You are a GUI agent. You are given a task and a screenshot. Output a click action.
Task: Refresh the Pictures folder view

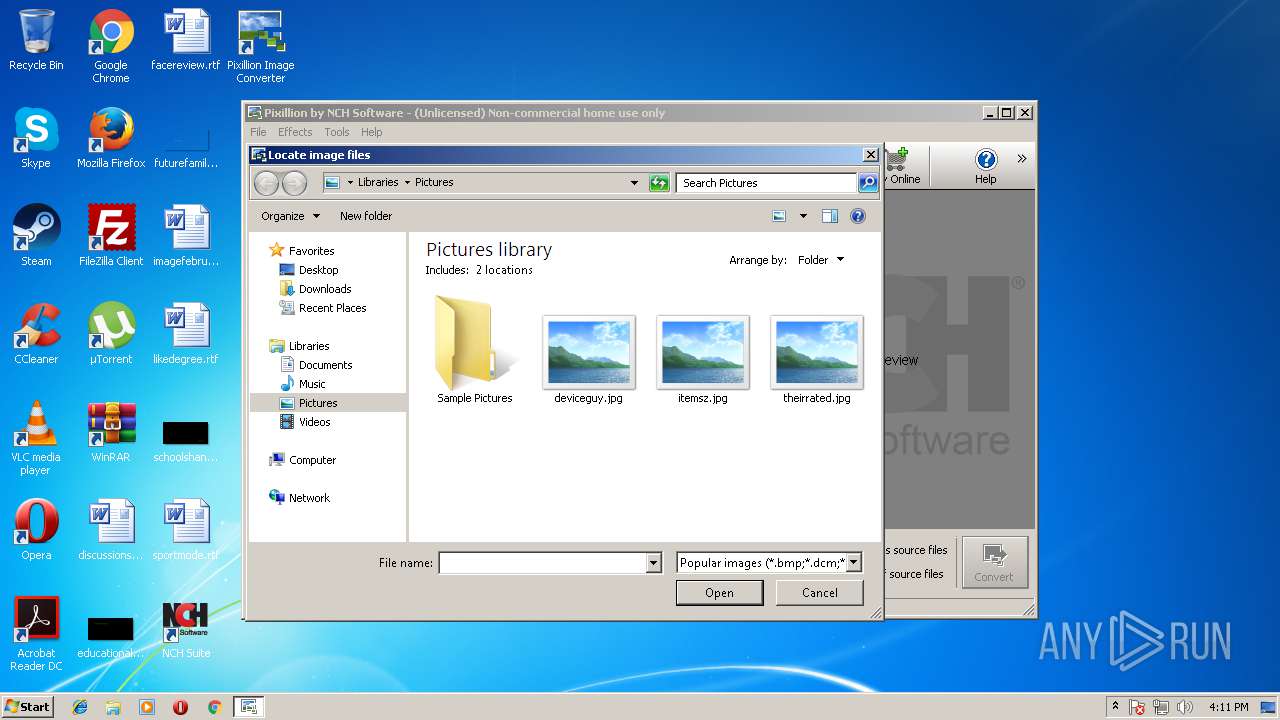pos(659,183)
